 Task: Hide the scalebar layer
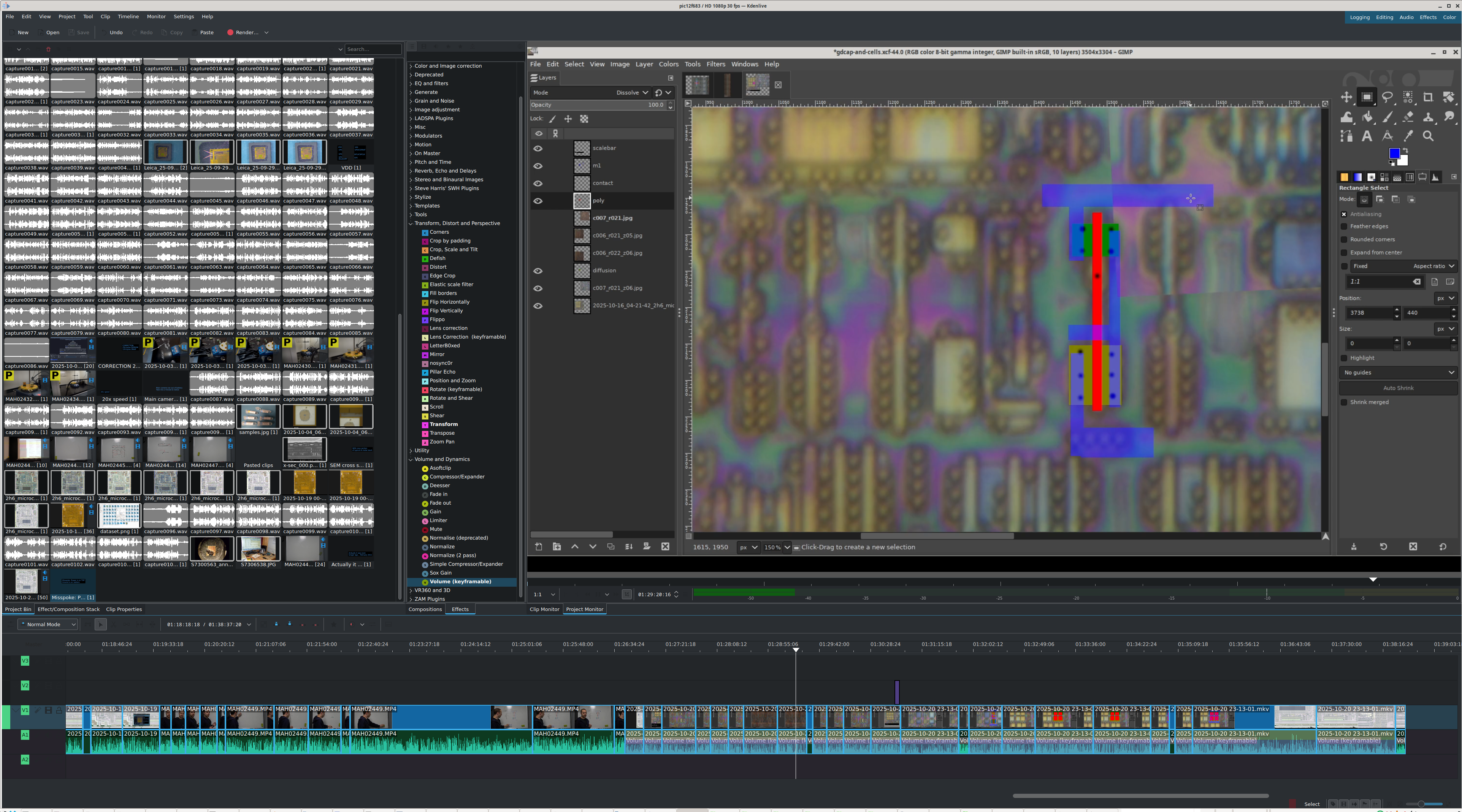tap(538, 148)
